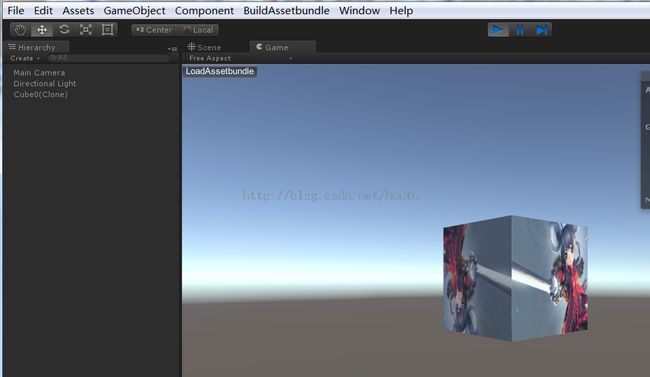Select Main Camera in Hierarchy
The width and height of the screenshot is (650, 377).
point(39,73)
